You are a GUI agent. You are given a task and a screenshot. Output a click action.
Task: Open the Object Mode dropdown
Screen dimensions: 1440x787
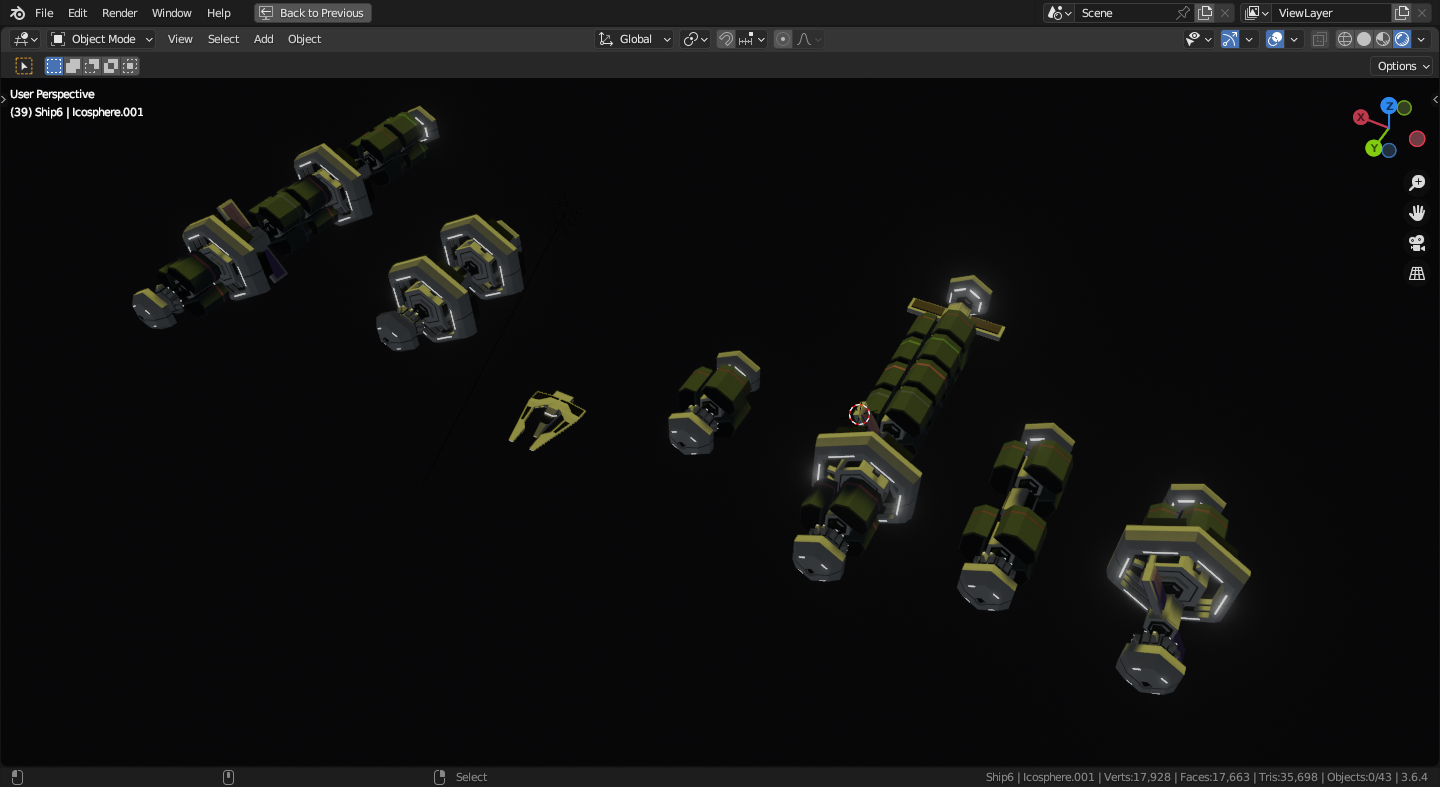click(x=102, y=39)
